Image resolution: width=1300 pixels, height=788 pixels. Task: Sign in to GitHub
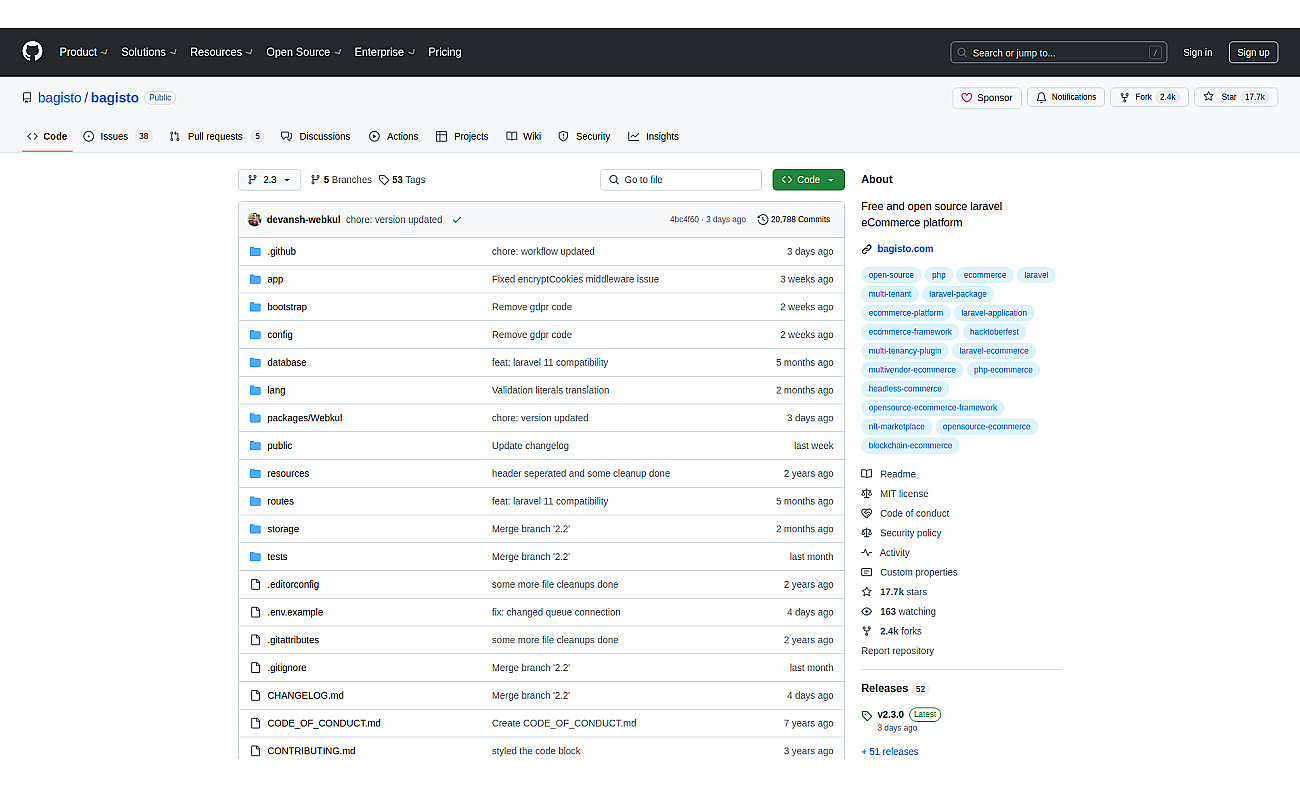[x=1197, y=53]
